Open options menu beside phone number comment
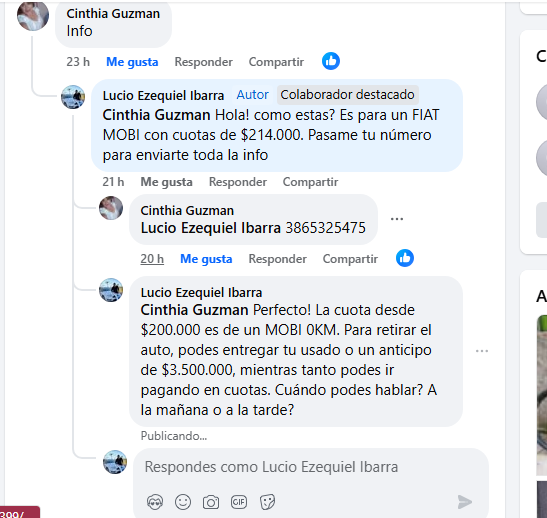This screenshot has height=518, width=547. pos(397,219)
